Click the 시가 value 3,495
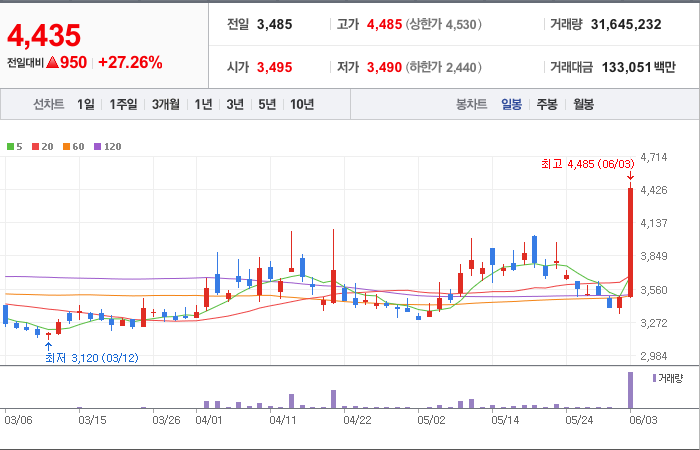 pyautogui.click(x=274, y=67)
